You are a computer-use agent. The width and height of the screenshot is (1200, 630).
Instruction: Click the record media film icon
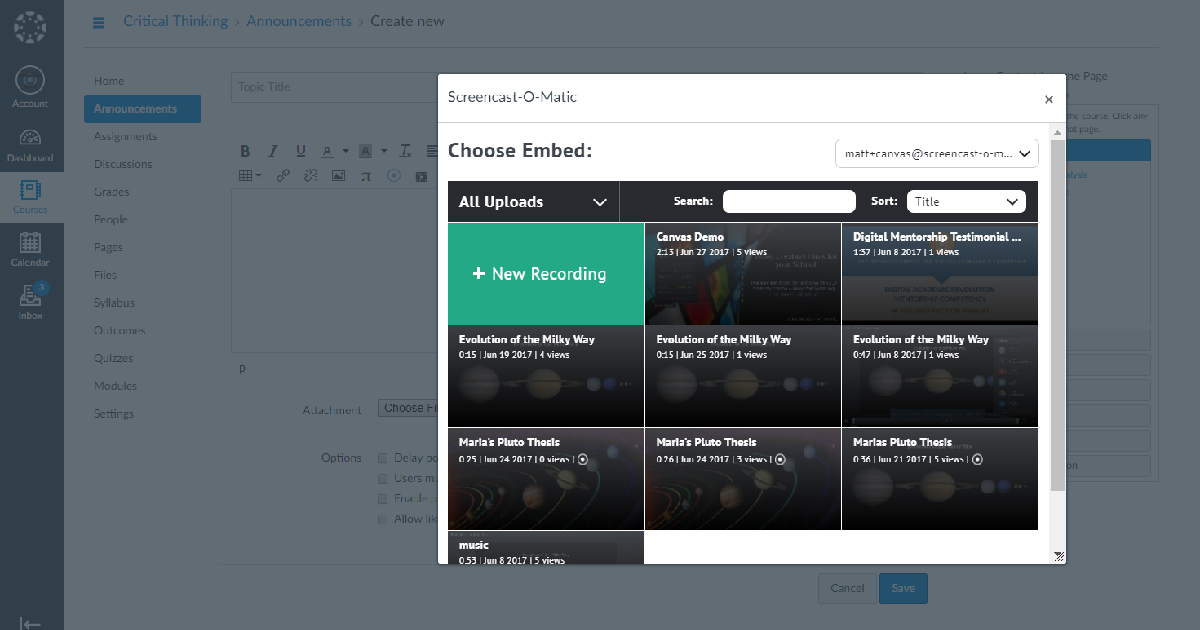pyautogui.click(x=420, y=176)
